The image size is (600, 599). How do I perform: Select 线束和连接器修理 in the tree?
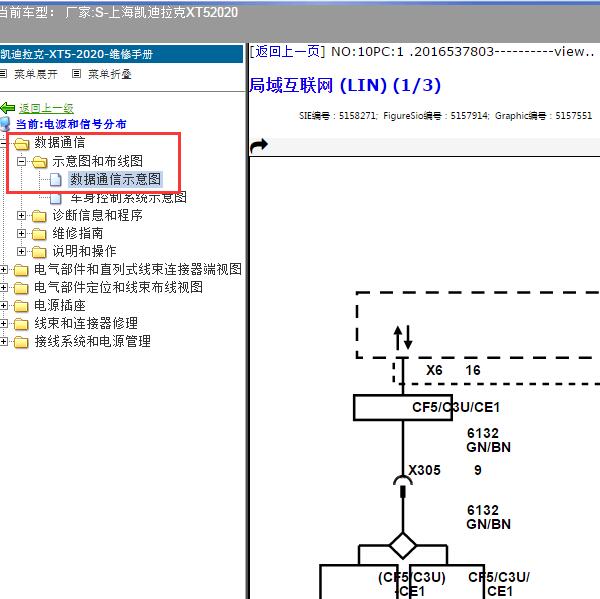click(86, 323)
